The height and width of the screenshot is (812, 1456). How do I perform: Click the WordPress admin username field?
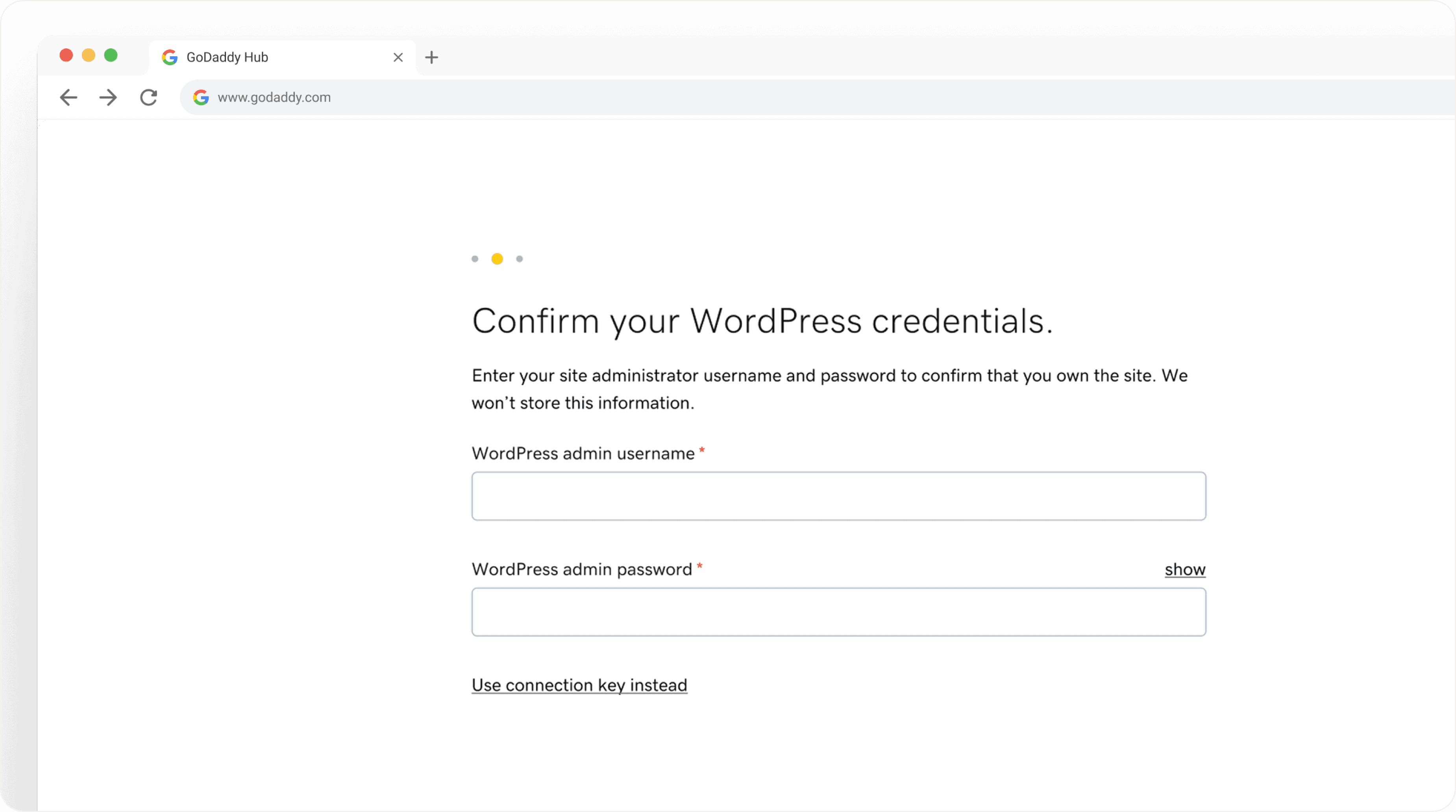pos(839,496)
